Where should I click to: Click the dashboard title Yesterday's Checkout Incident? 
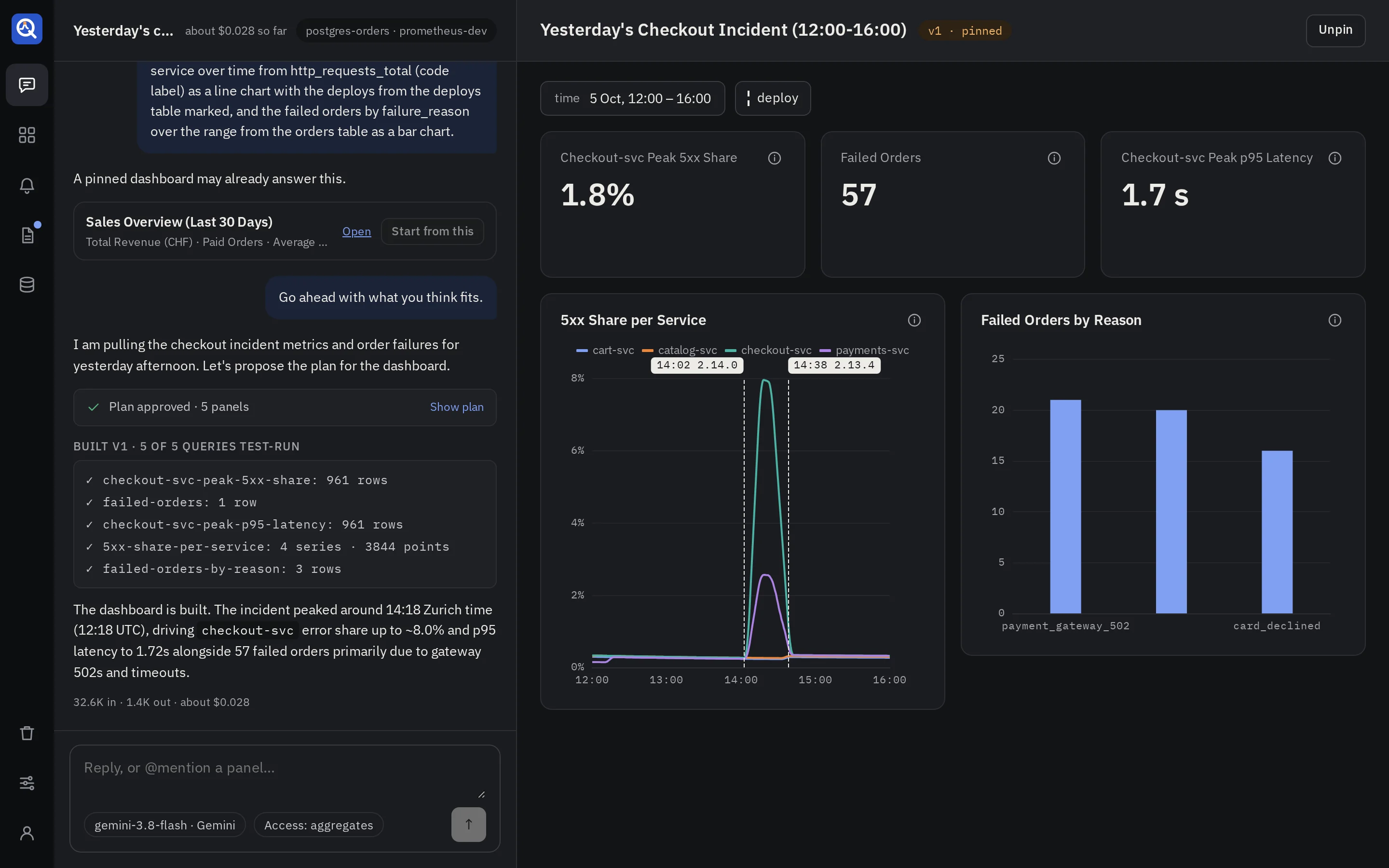(723, 30)
